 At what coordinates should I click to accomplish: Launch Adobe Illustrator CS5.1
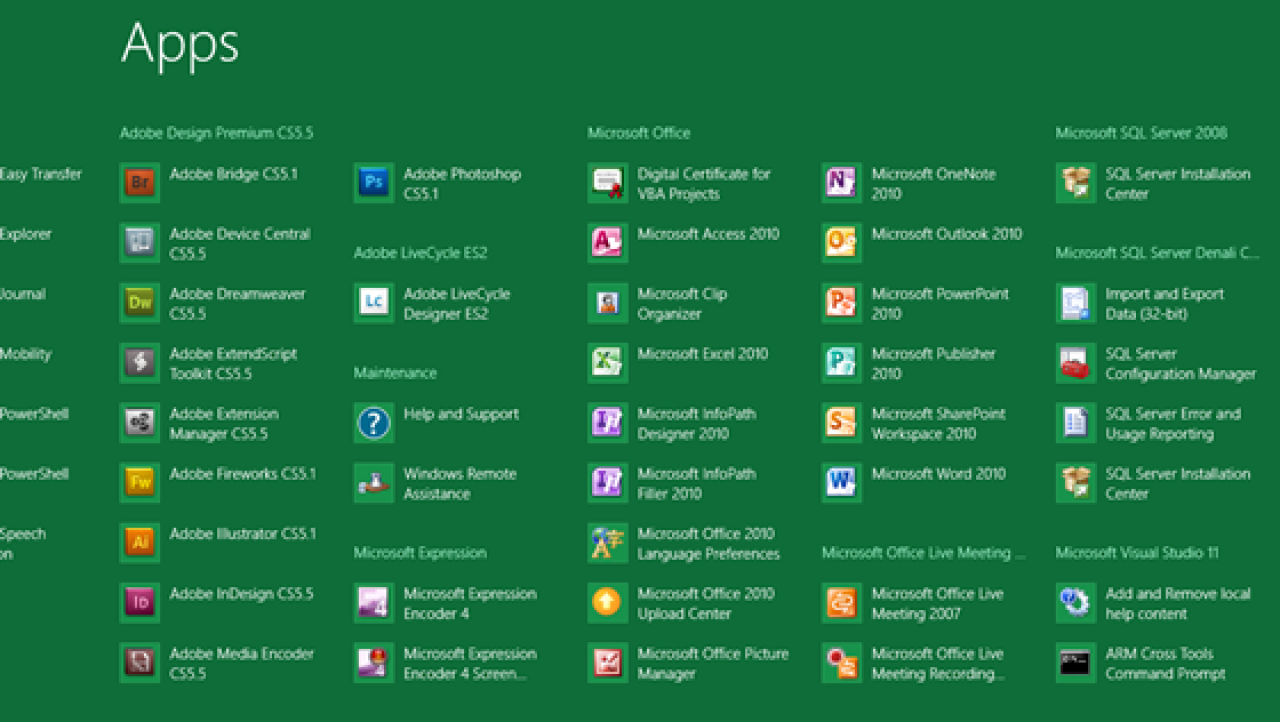pyautogui.click(x=218, y=543)
